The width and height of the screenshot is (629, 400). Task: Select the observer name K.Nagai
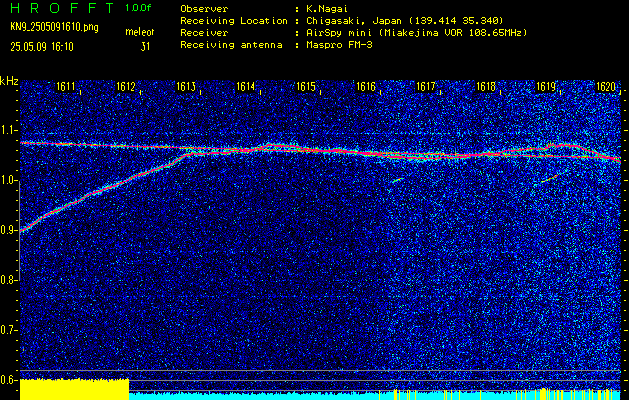[x=327, y=9]
